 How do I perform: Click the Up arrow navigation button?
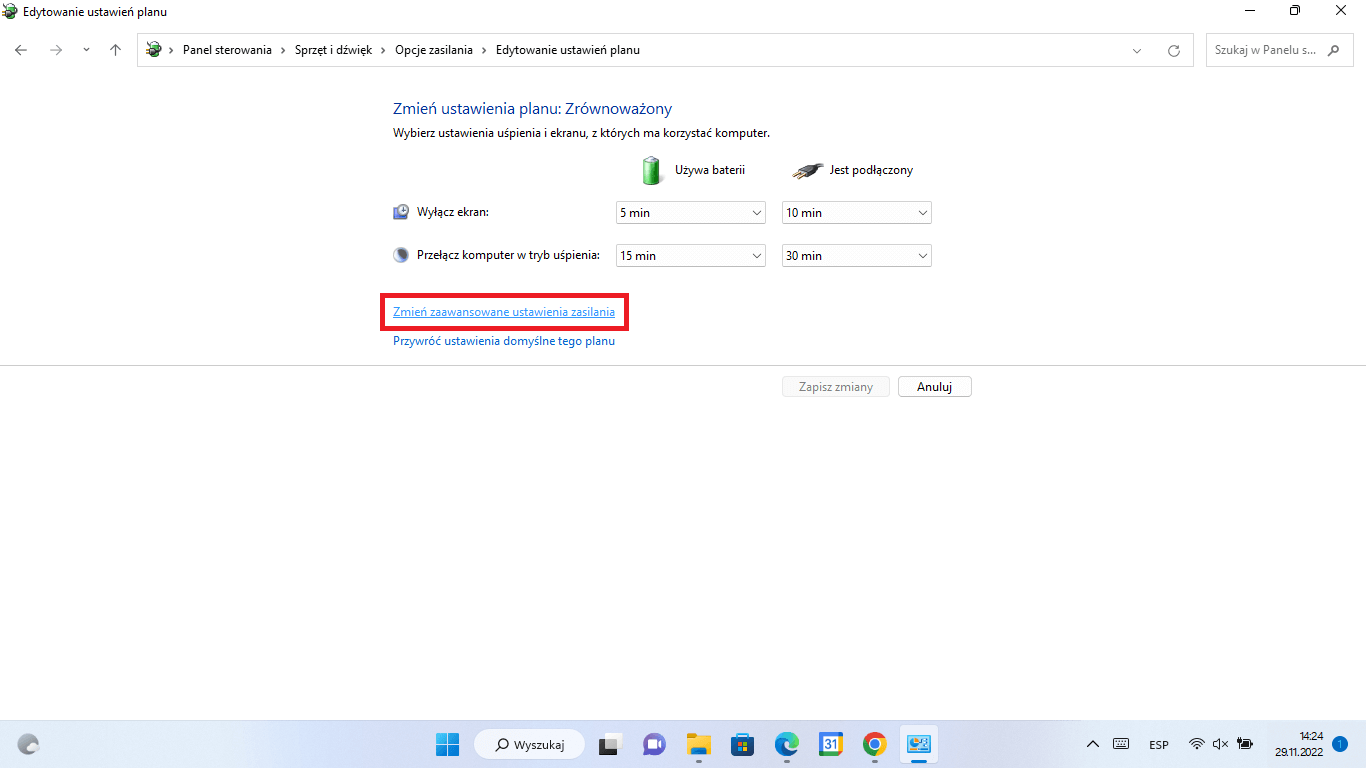115,50
